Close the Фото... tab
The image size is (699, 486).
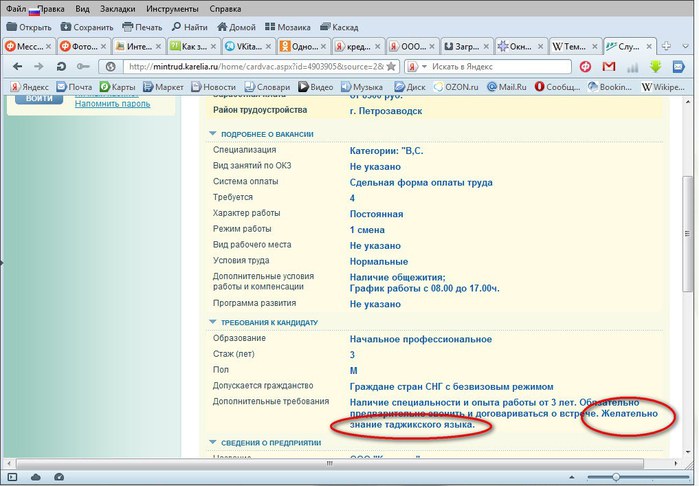coord(103,46)
